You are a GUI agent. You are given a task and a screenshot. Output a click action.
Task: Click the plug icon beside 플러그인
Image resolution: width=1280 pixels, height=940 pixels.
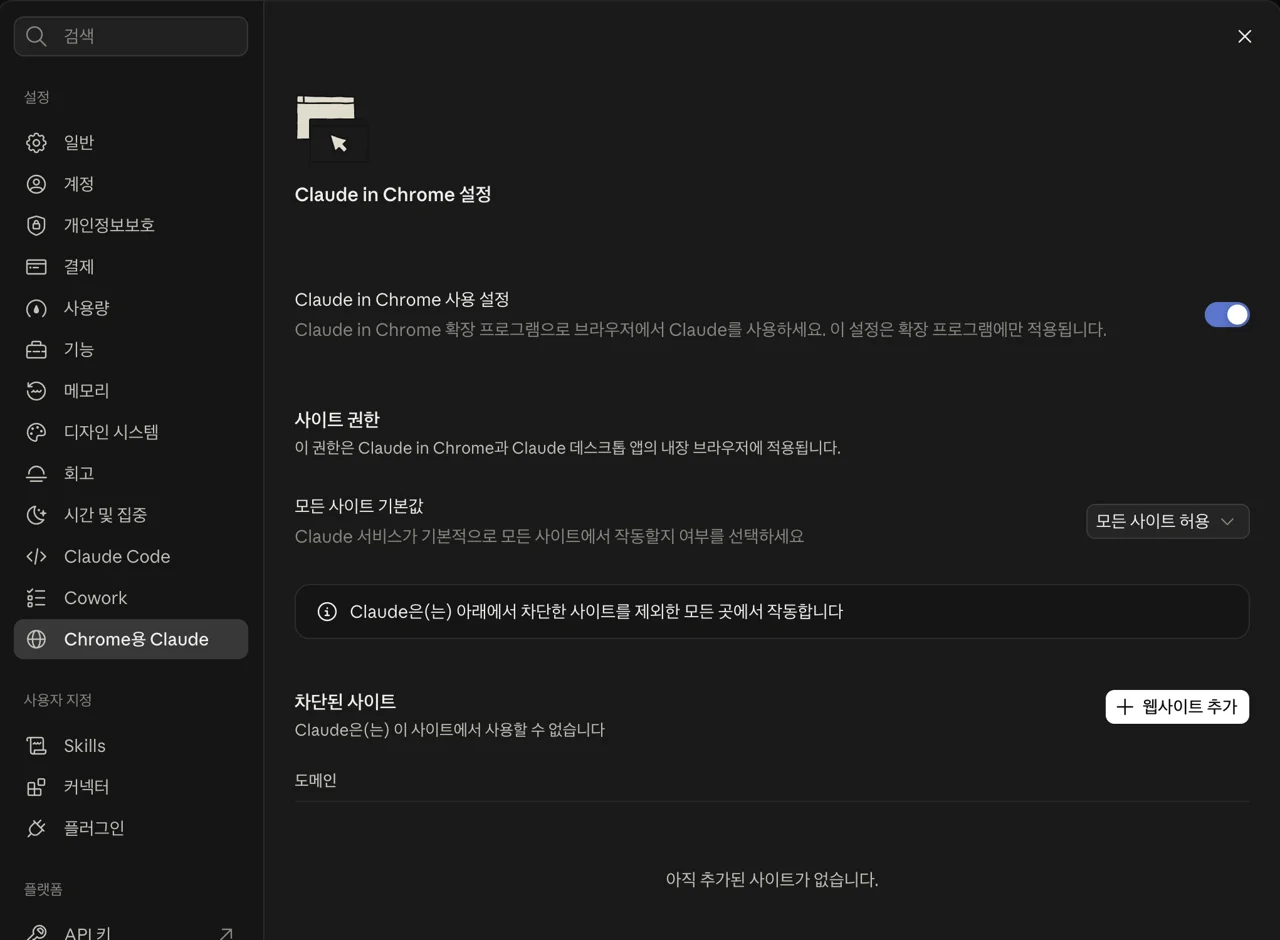(36, 828)
